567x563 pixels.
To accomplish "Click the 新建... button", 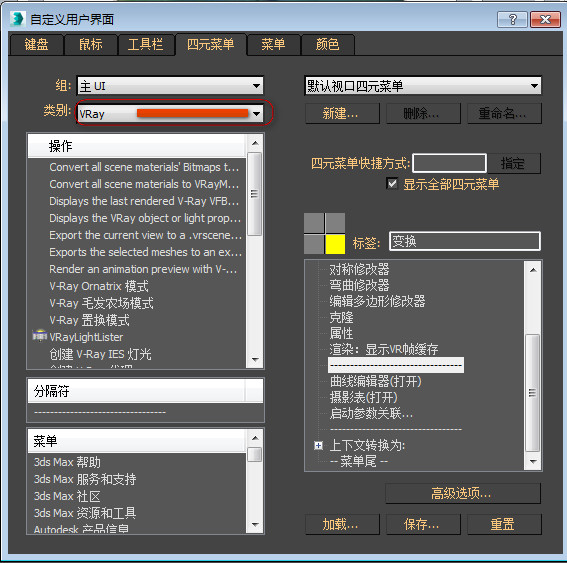I will [x=342, y=114].
